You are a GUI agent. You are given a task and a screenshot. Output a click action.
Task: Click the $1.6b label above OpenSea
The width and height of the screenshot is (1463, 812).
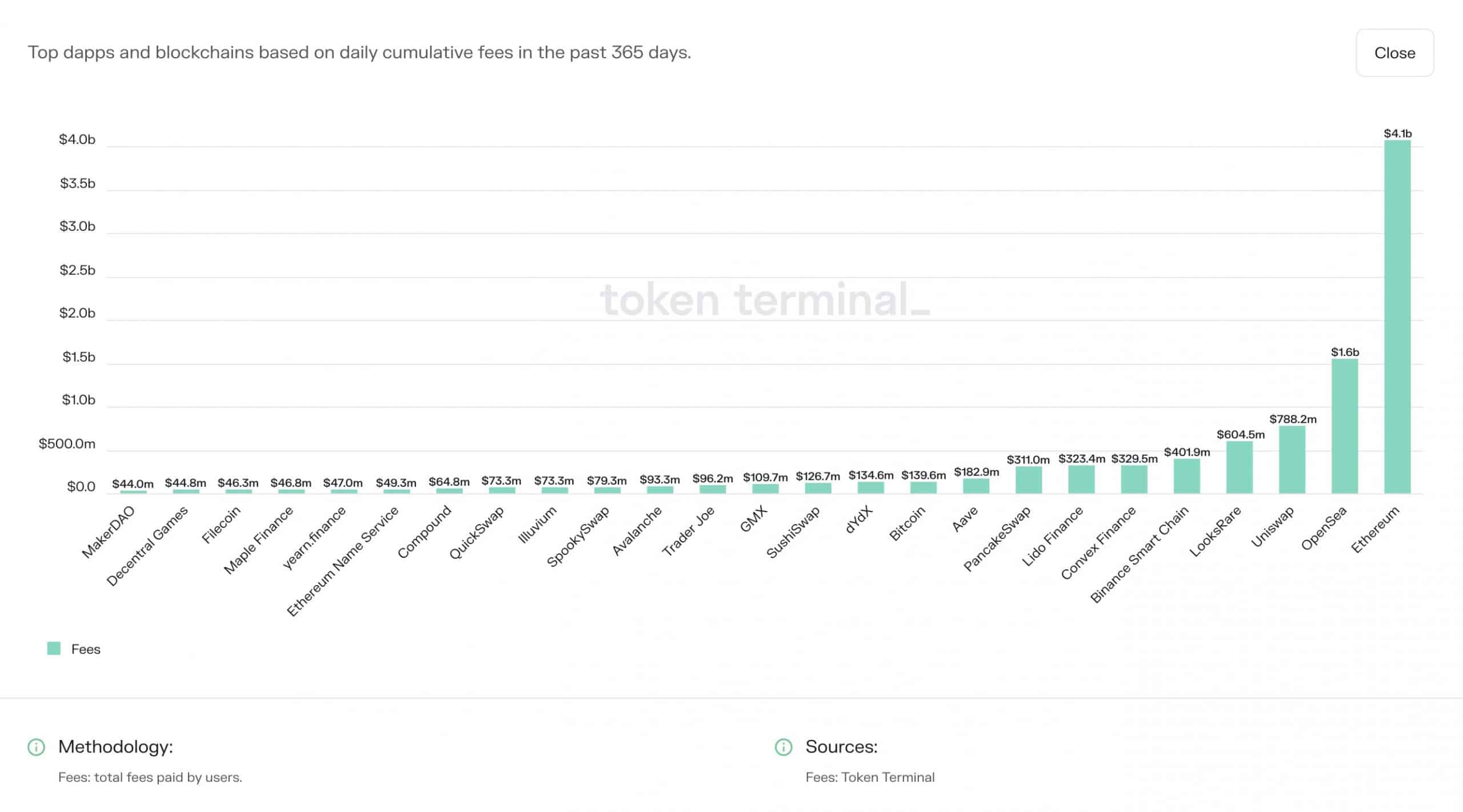[x=1345, y=352]
